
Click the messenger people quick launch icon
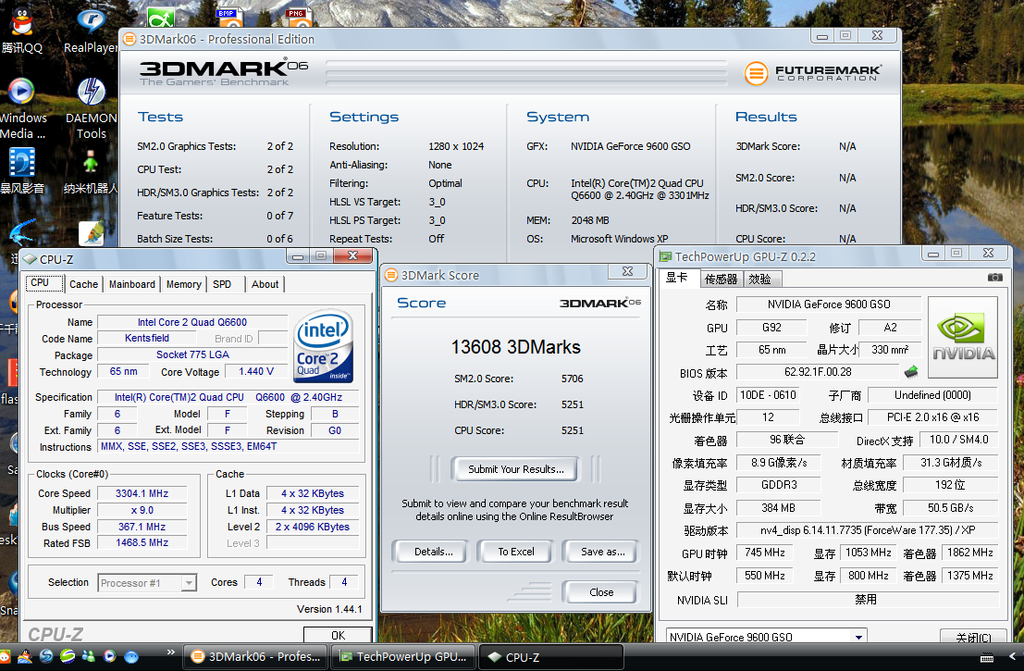[88, 656]
